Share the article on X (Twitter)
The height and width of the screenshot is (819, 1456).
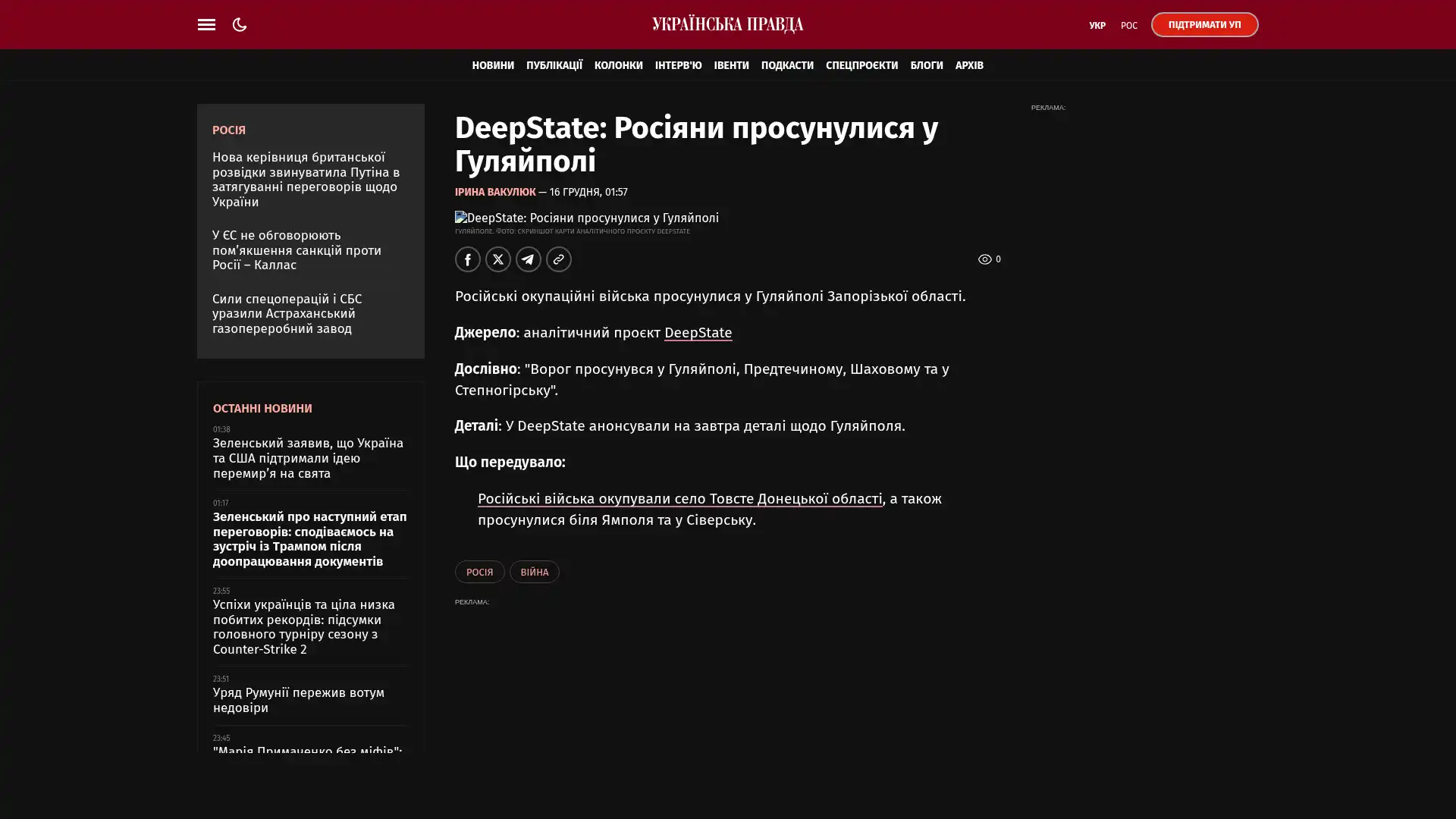[498, 259]
